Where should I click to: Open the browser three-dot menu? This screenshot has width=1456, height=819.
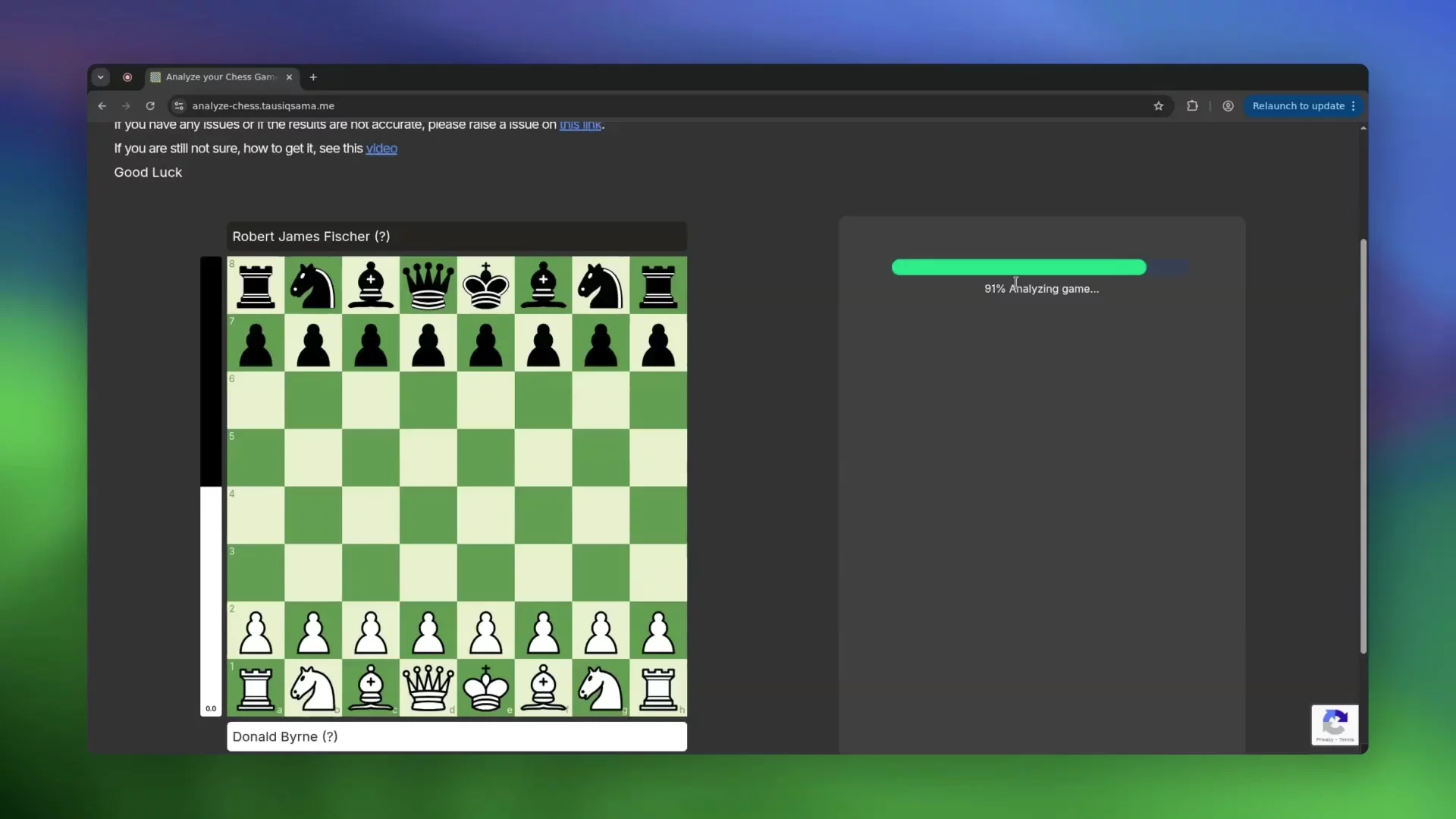[1354, 106]
